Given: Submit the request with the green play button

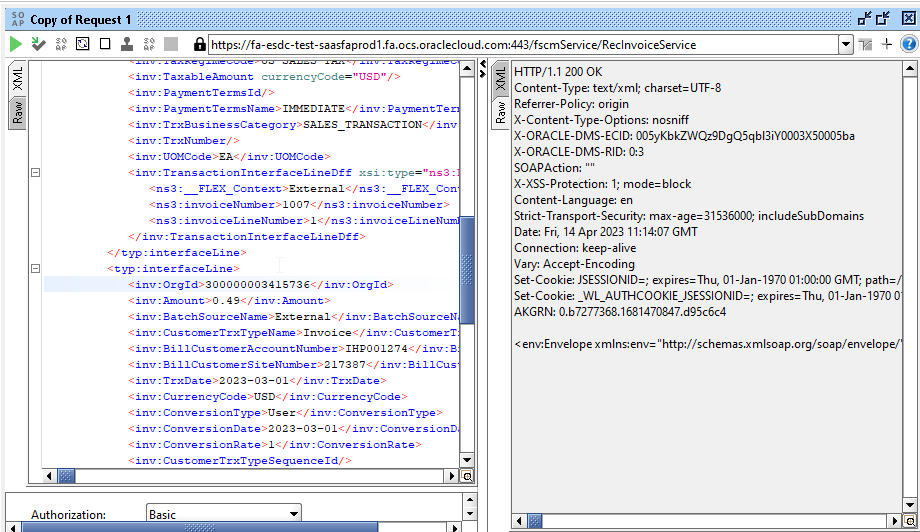Looking at the screenshot, I should point(15,44).
